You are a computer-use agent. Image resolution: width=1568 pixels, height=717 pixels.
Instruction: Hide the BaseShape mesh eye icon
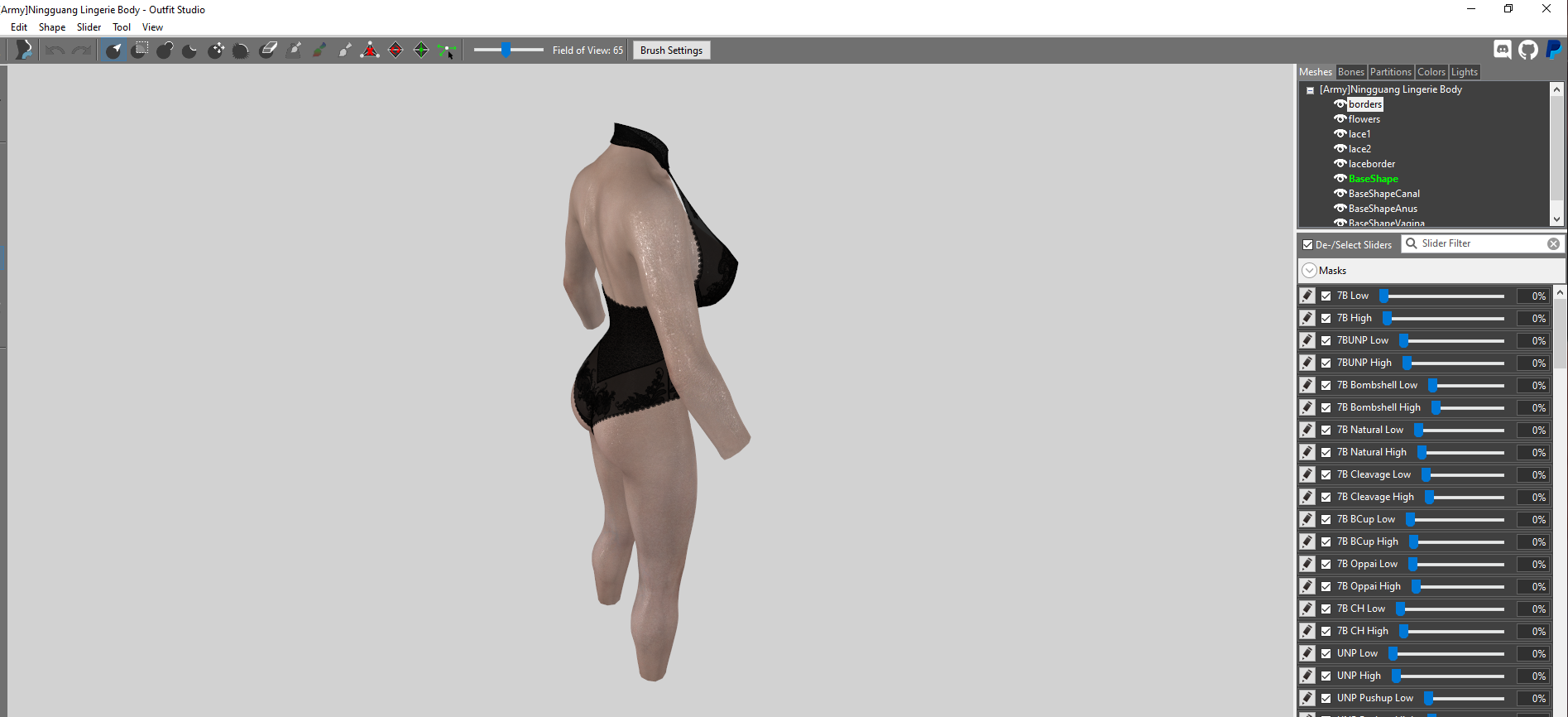[1340, 179]
